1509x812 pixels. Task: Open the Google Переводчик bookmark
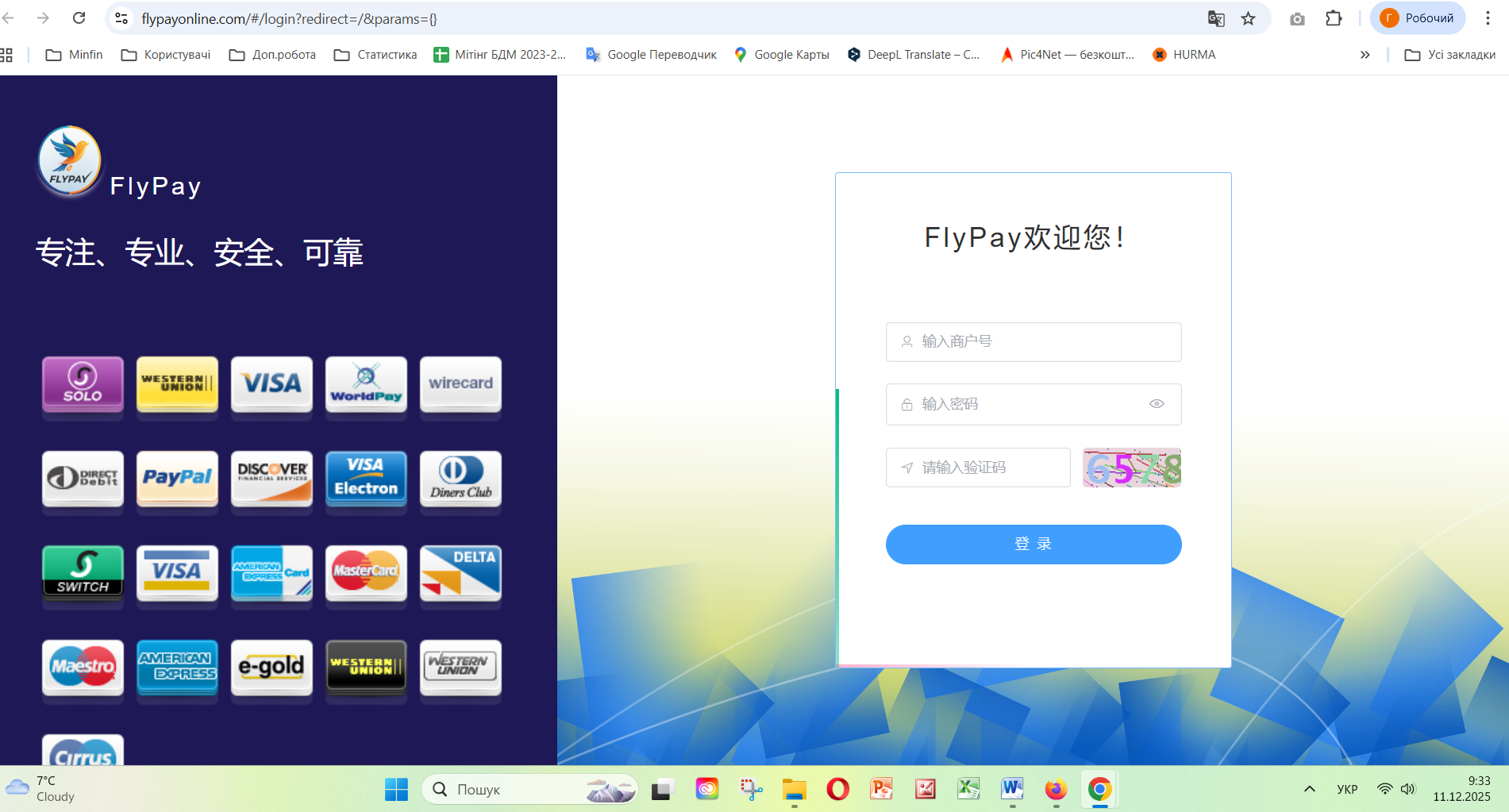(x=651, y=55)
